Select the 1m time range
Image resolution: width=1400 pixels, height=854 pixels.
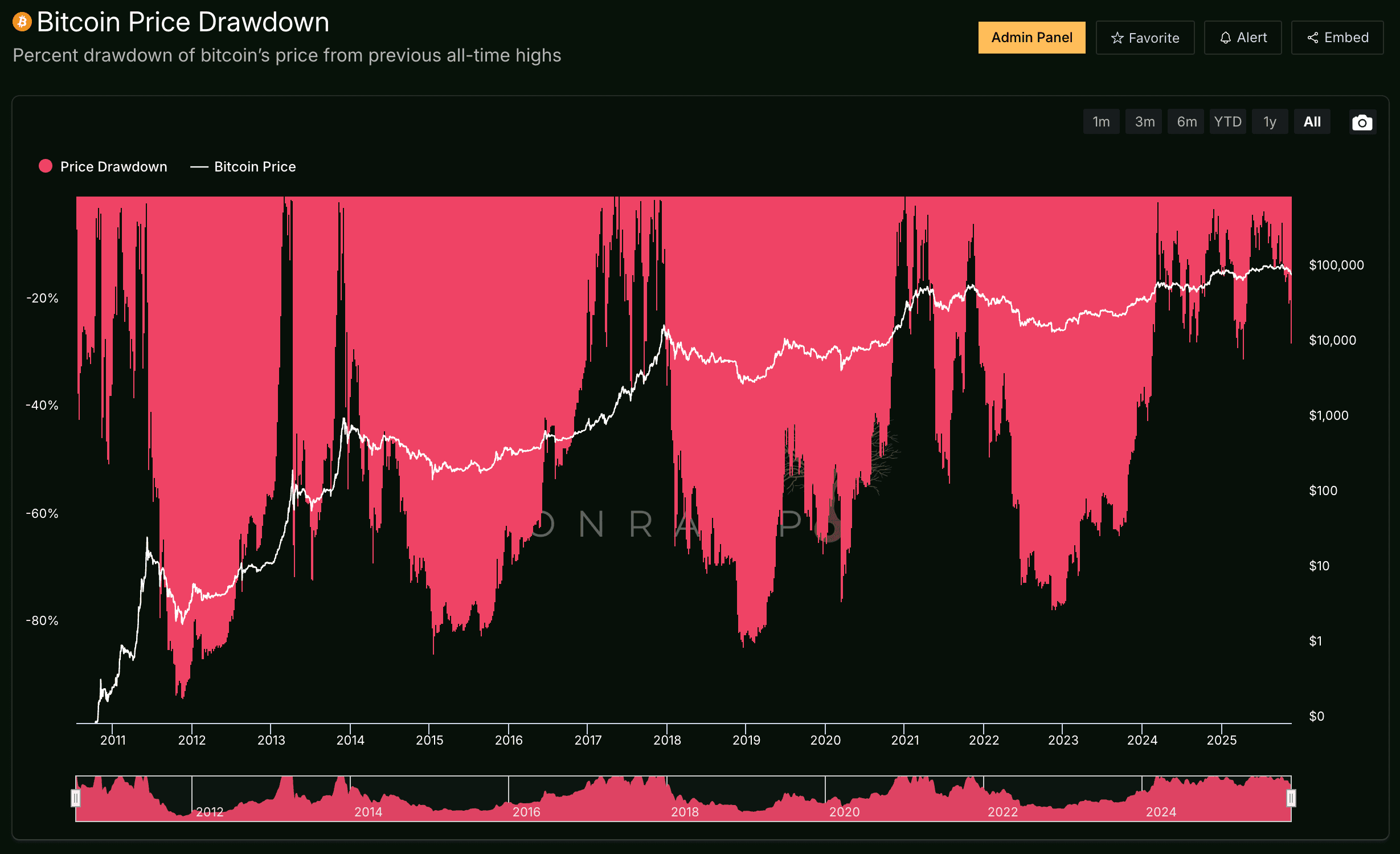point(1100,122)
